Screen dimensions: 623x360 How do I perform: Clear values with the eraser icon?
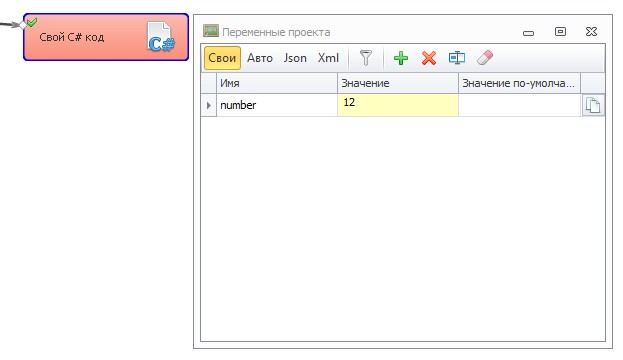point(485,58)
